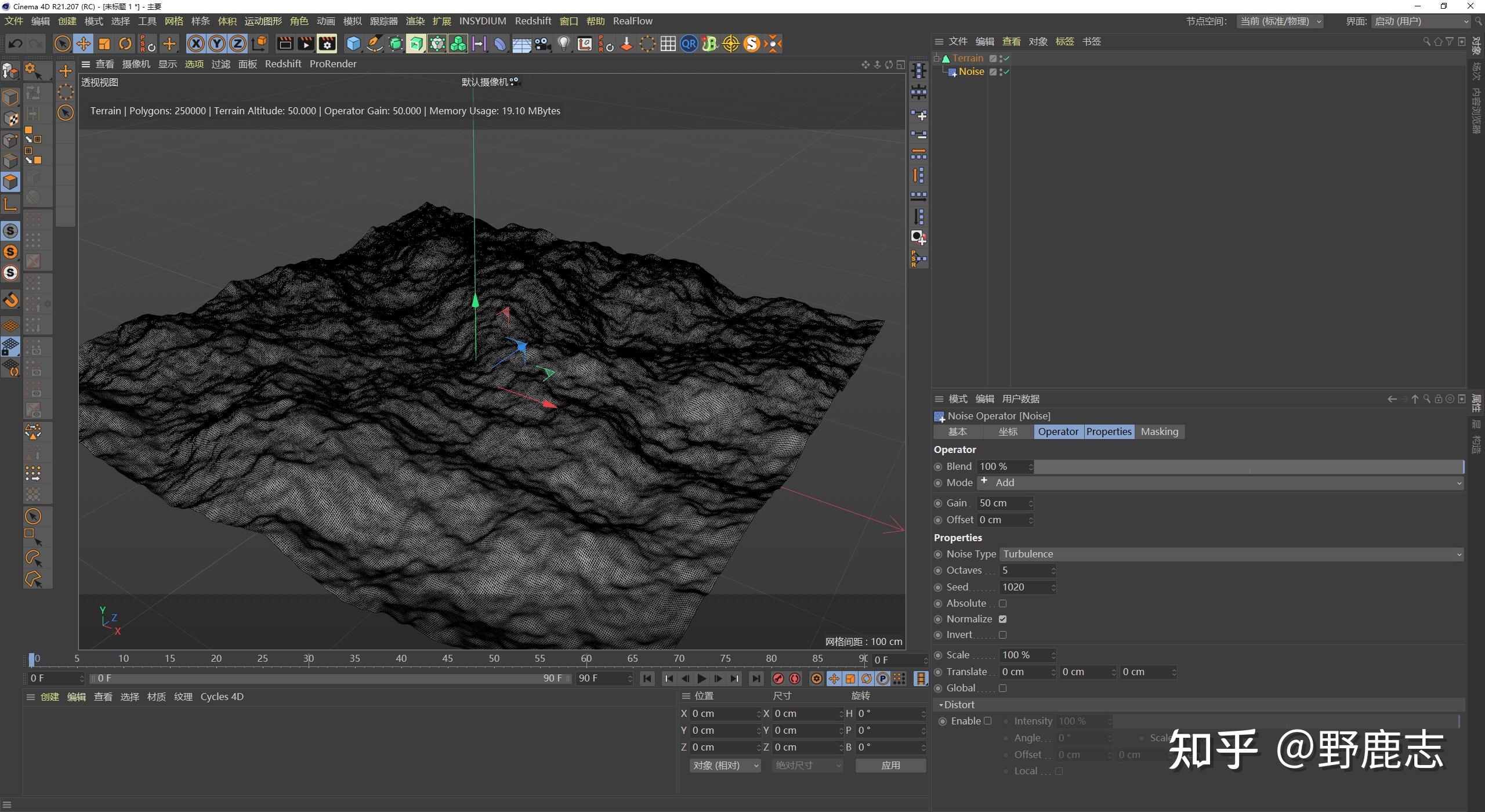Click the Undo arrow icon

(x=16, y=44)
